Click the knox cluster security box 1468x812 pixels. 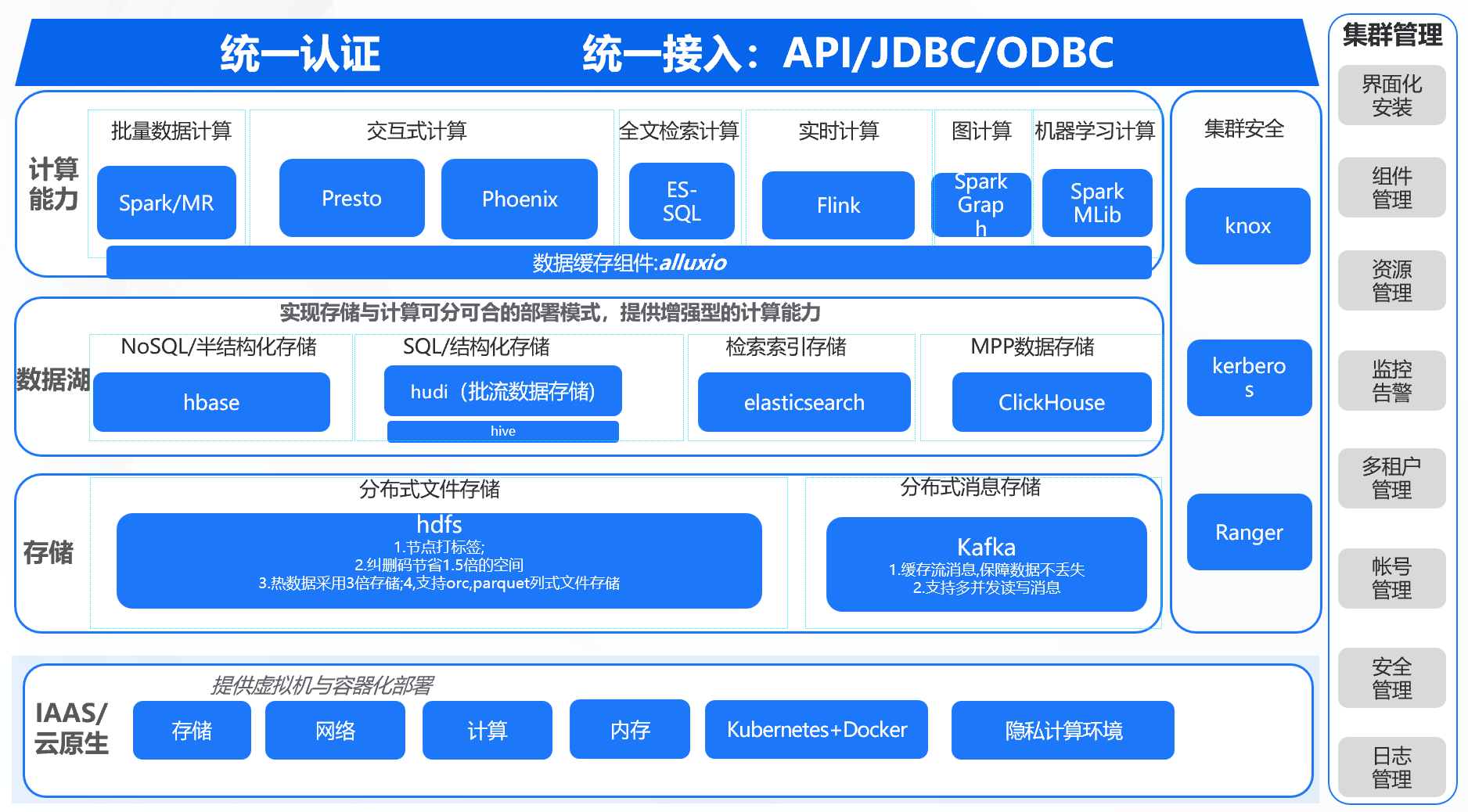[1247, 226]
